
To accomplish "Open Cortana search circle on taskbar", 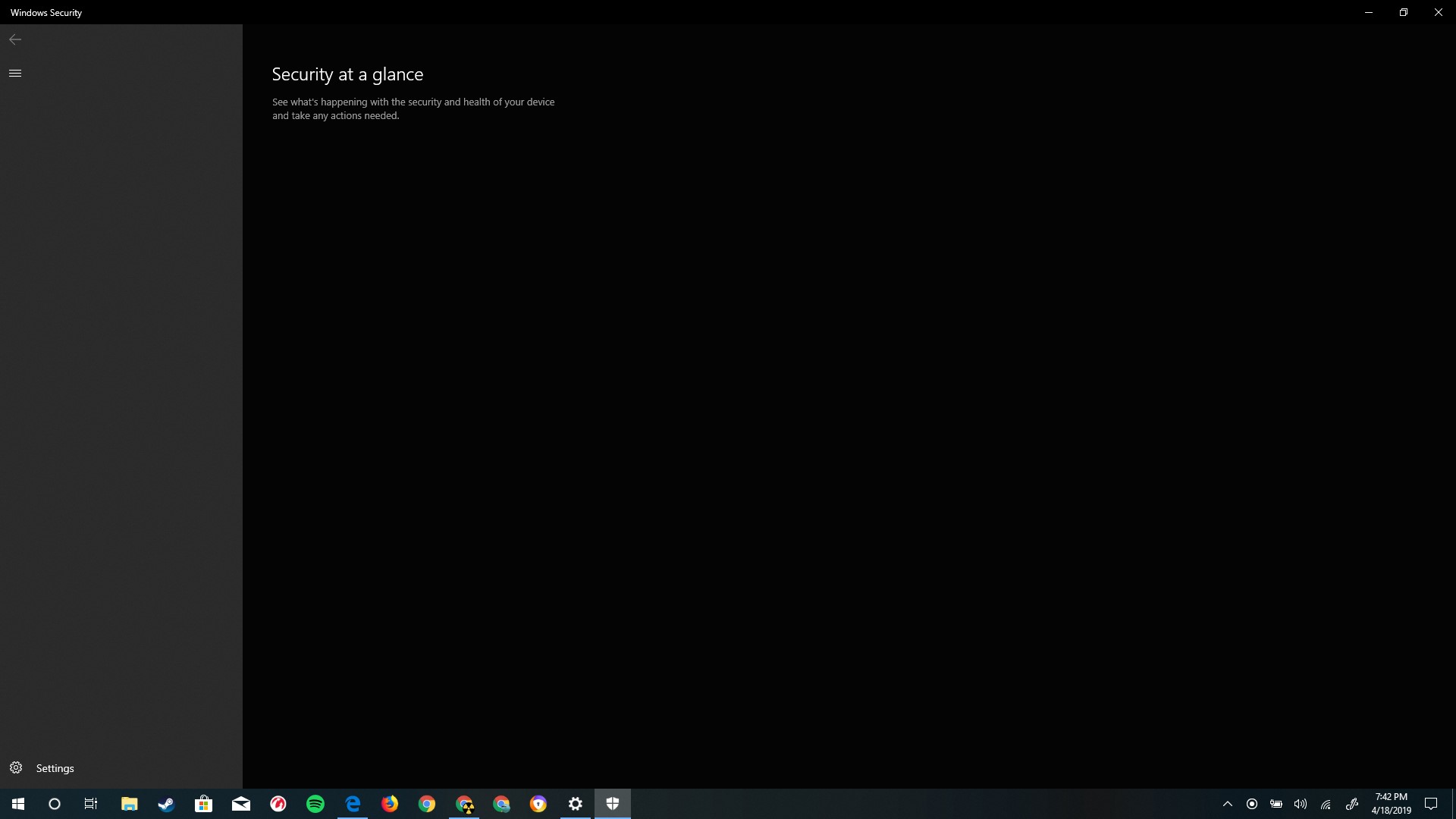I will [x=55, y=804].
